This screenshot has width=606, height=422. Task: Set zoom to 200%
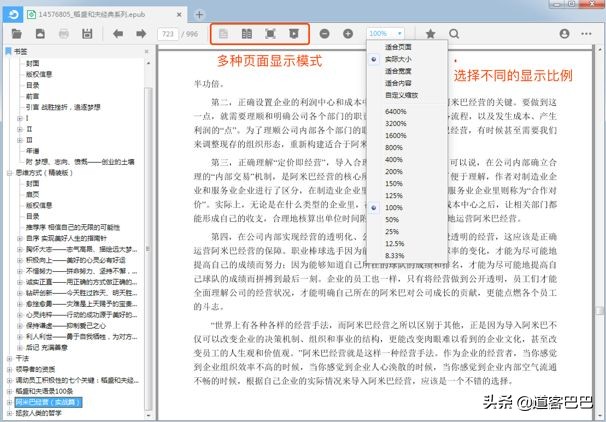click(394, 172)
